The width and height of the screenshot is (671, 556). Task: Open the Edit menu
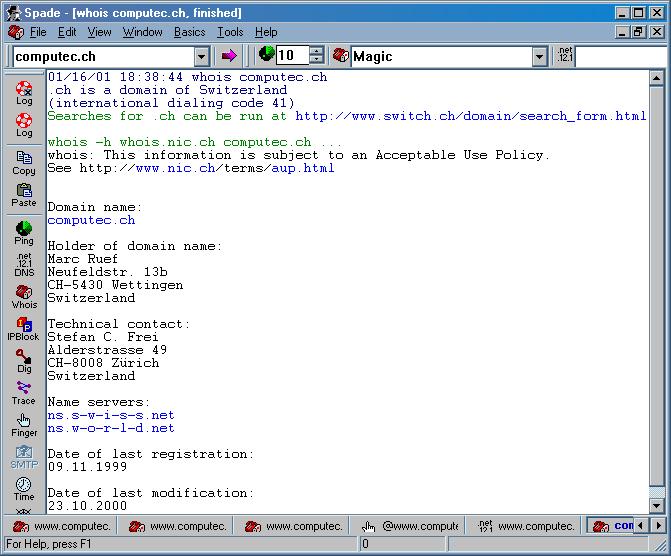(x=67, y=32)
